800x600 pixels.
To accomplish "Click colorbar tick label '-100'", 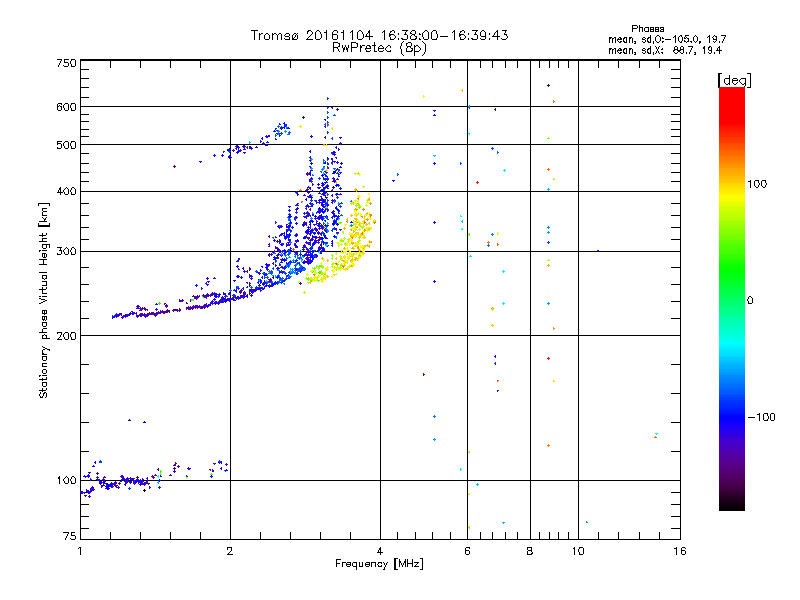I will tap(762, 417).
